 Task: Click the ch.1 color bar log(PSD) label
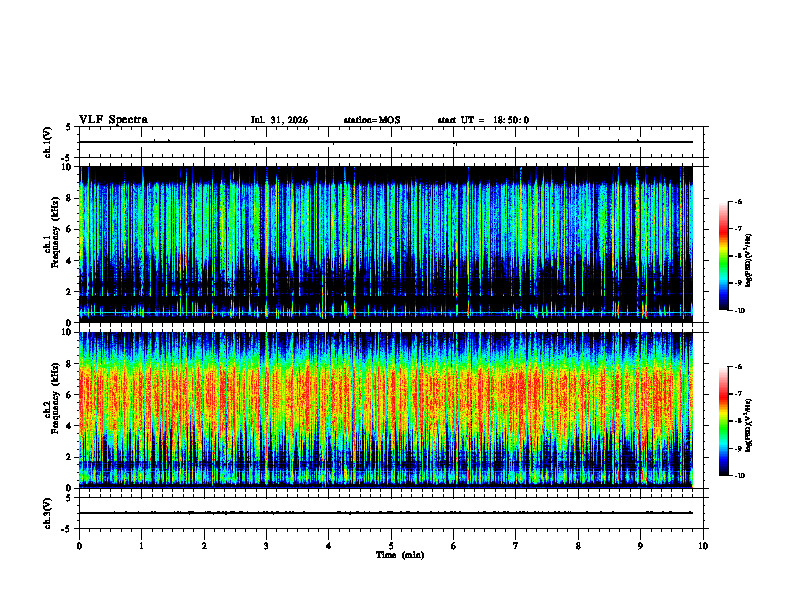pyautogui.click(x=748, y=261)
